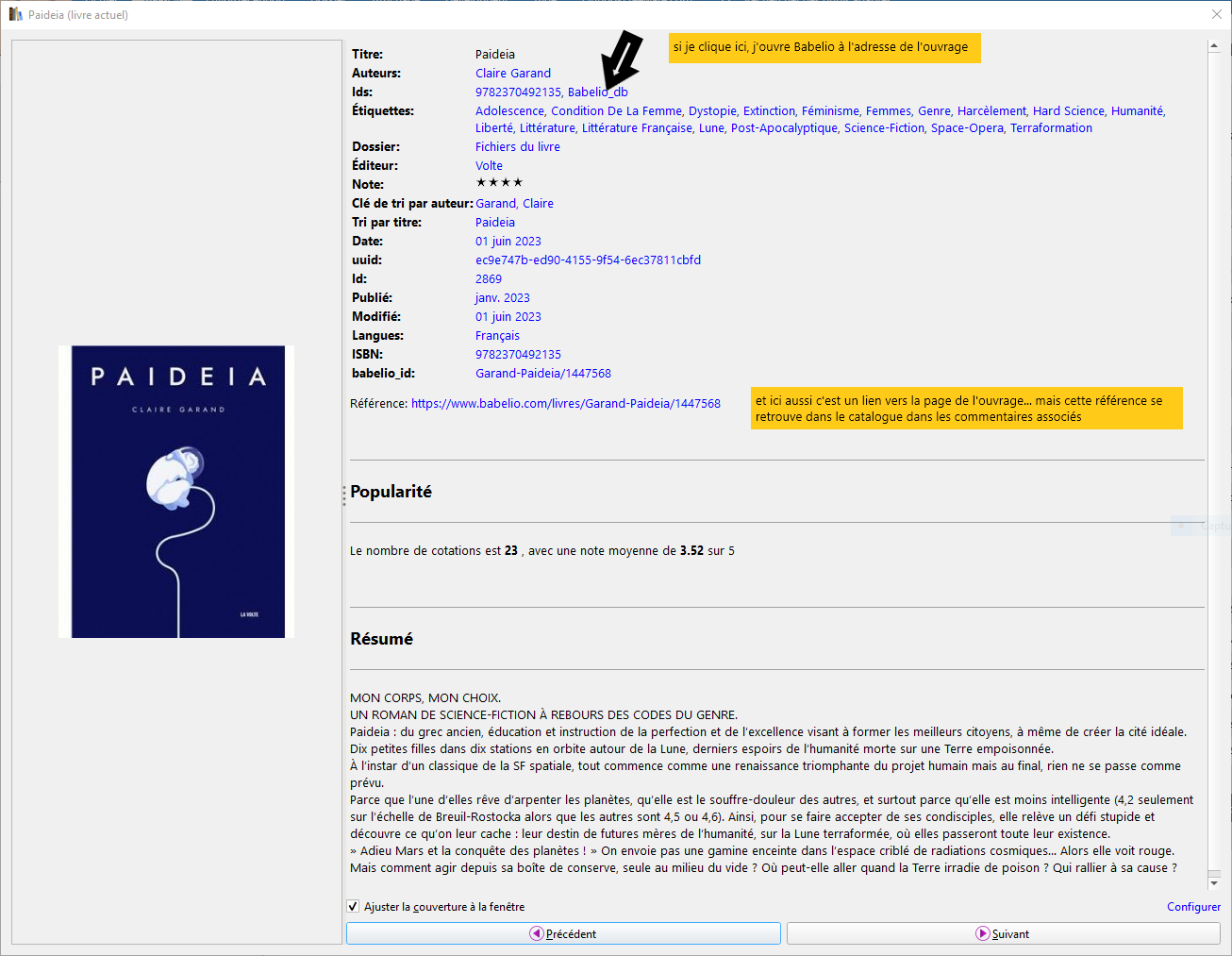Click '01 juin 2023' in the Date row
1232x956 pixels.
coord(508,241)
